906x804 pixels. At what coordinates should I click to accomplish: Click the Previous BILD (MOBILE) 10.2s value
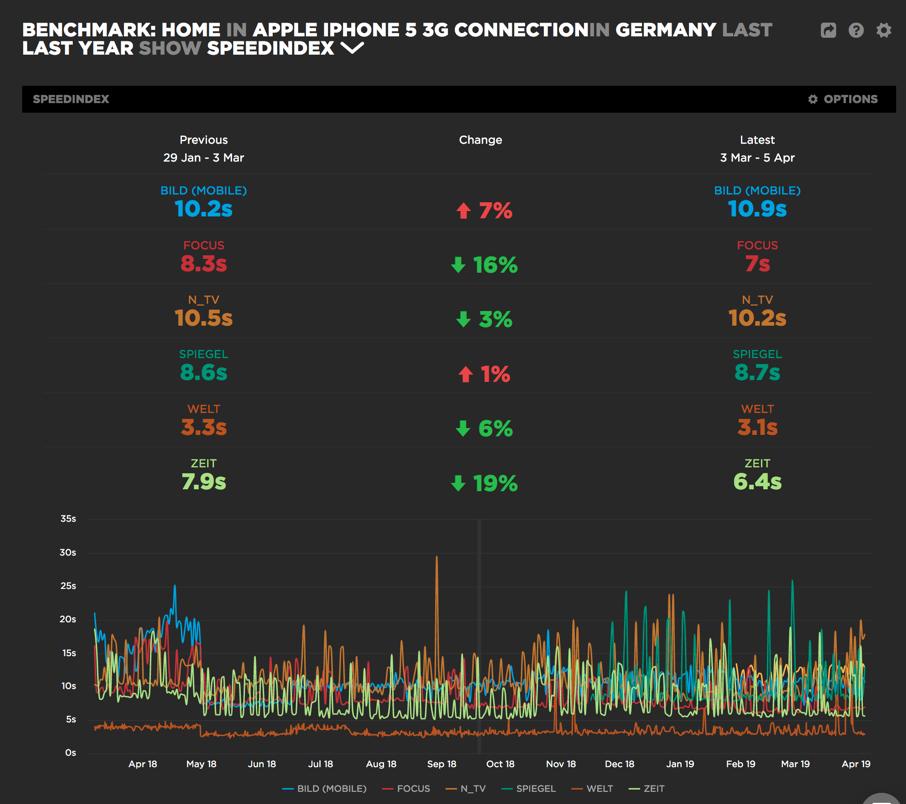(203, 209)
